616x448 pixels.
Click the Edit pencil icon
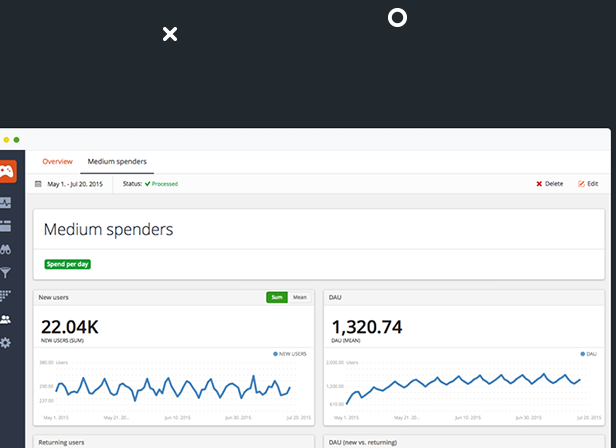(581, 184)
